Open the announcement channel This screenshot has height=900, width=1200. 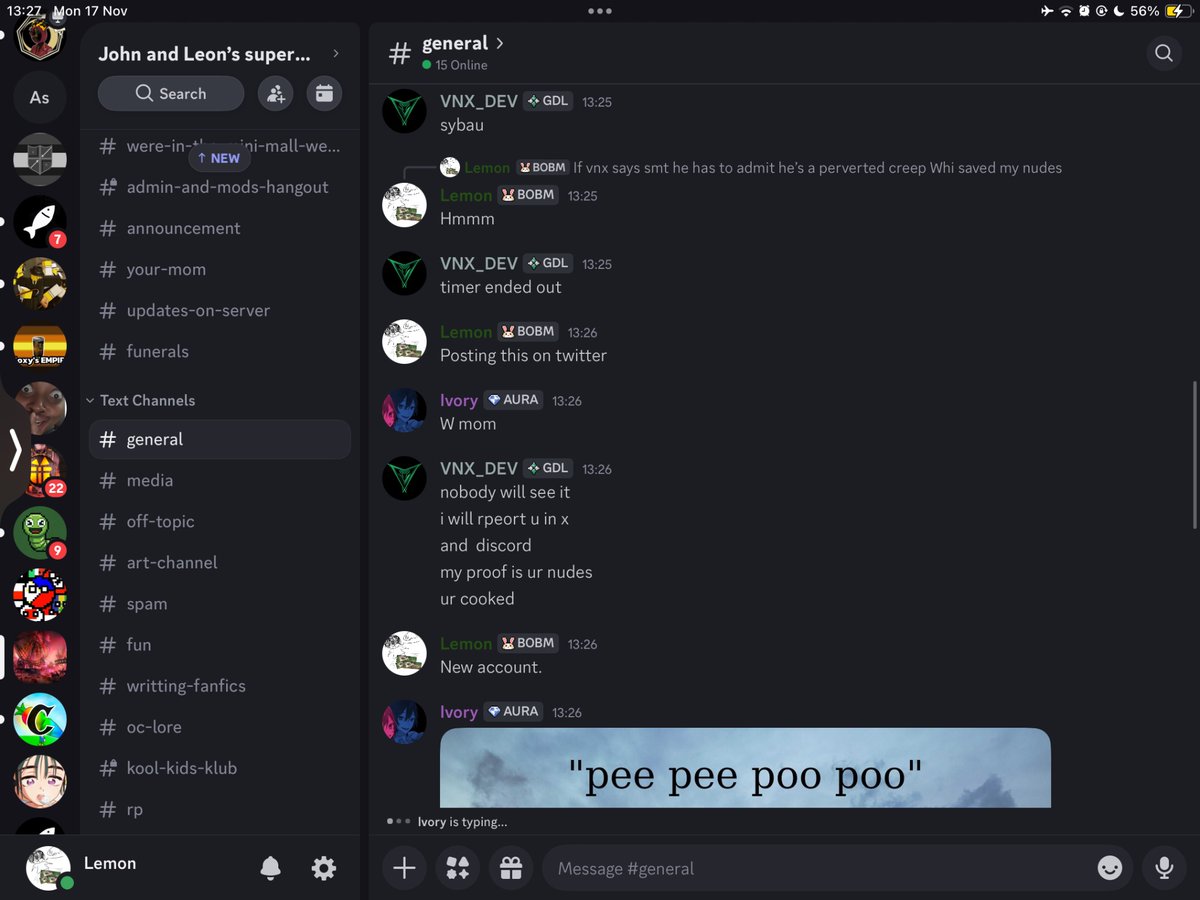point(220,228)
